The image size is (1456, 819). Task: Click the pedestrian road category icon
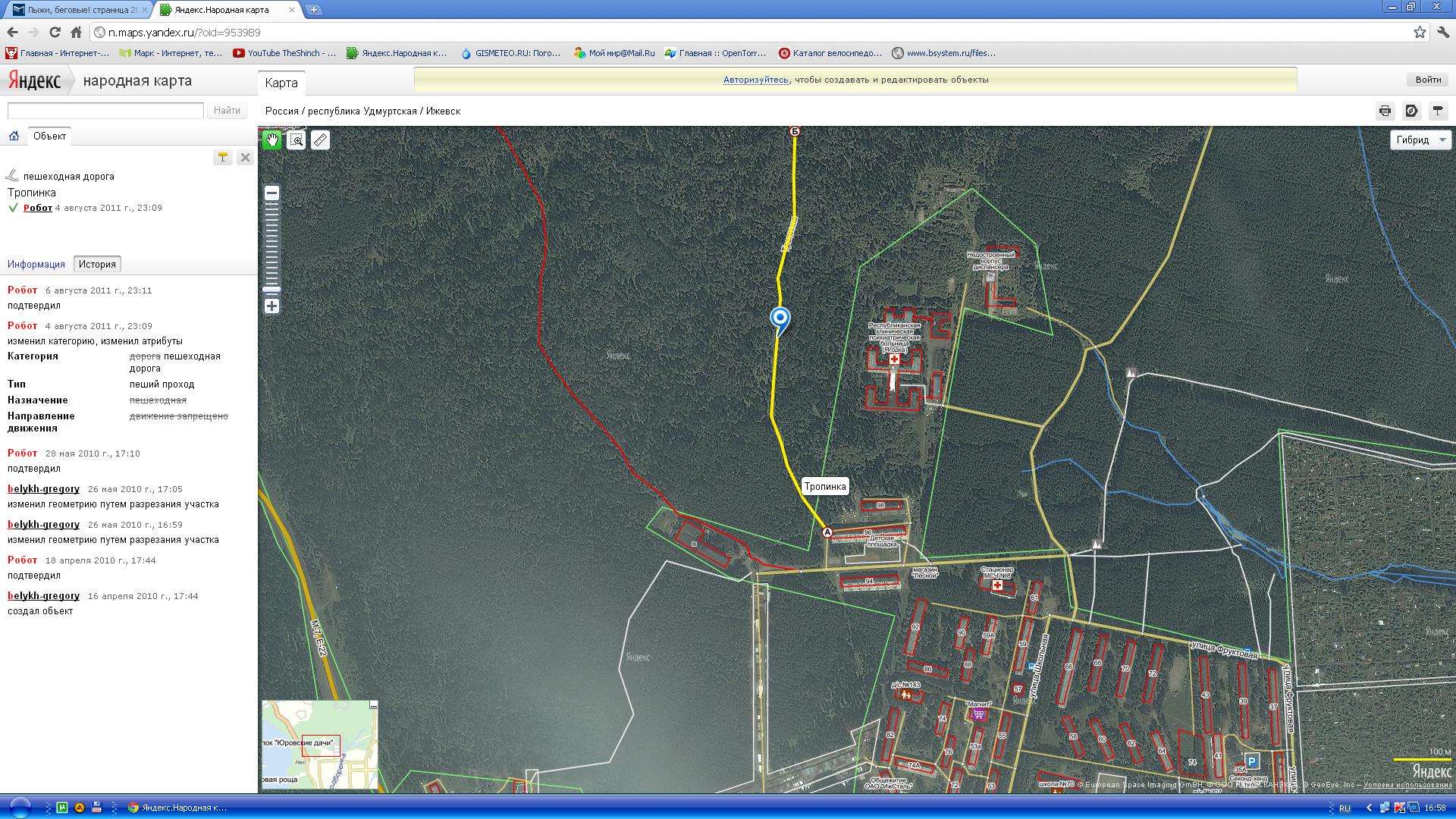coord(12,176)
